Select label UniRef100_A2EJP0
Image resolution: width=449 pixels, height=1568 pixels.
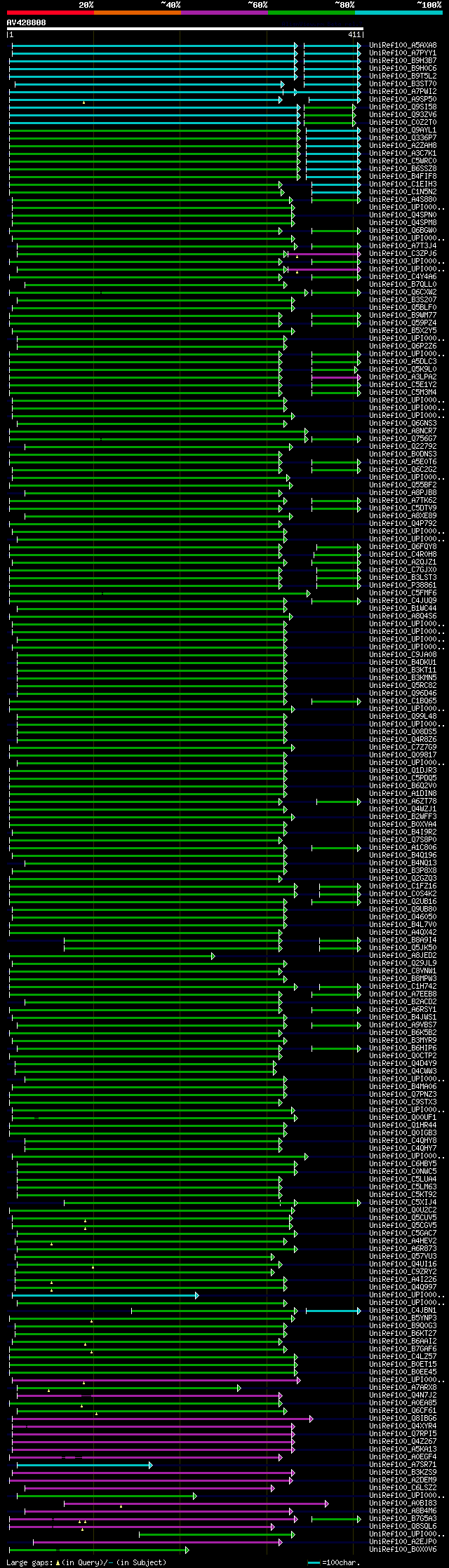[x=403, y=1541]
